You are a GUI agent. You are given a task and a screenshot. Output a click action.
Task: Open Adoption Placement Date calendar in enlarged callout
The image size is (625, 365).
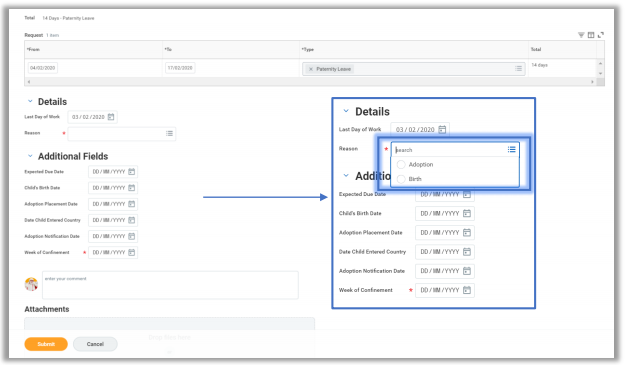tap(467, 233)
